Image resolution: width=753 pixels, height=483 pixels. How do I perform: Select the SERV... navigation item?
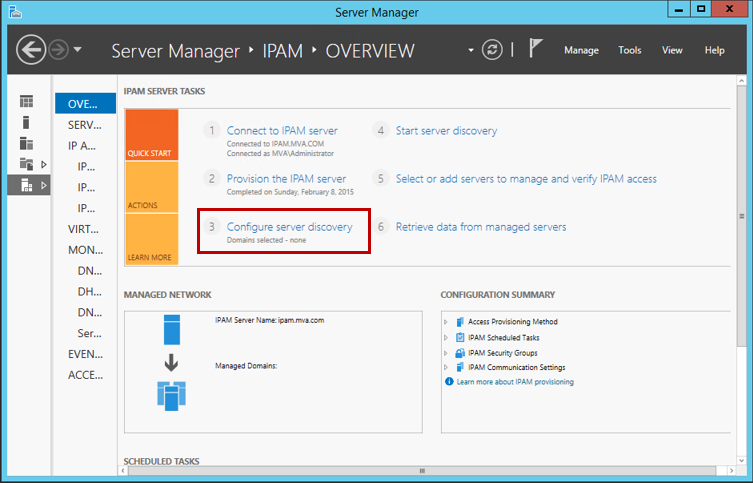tap(85, 125)
